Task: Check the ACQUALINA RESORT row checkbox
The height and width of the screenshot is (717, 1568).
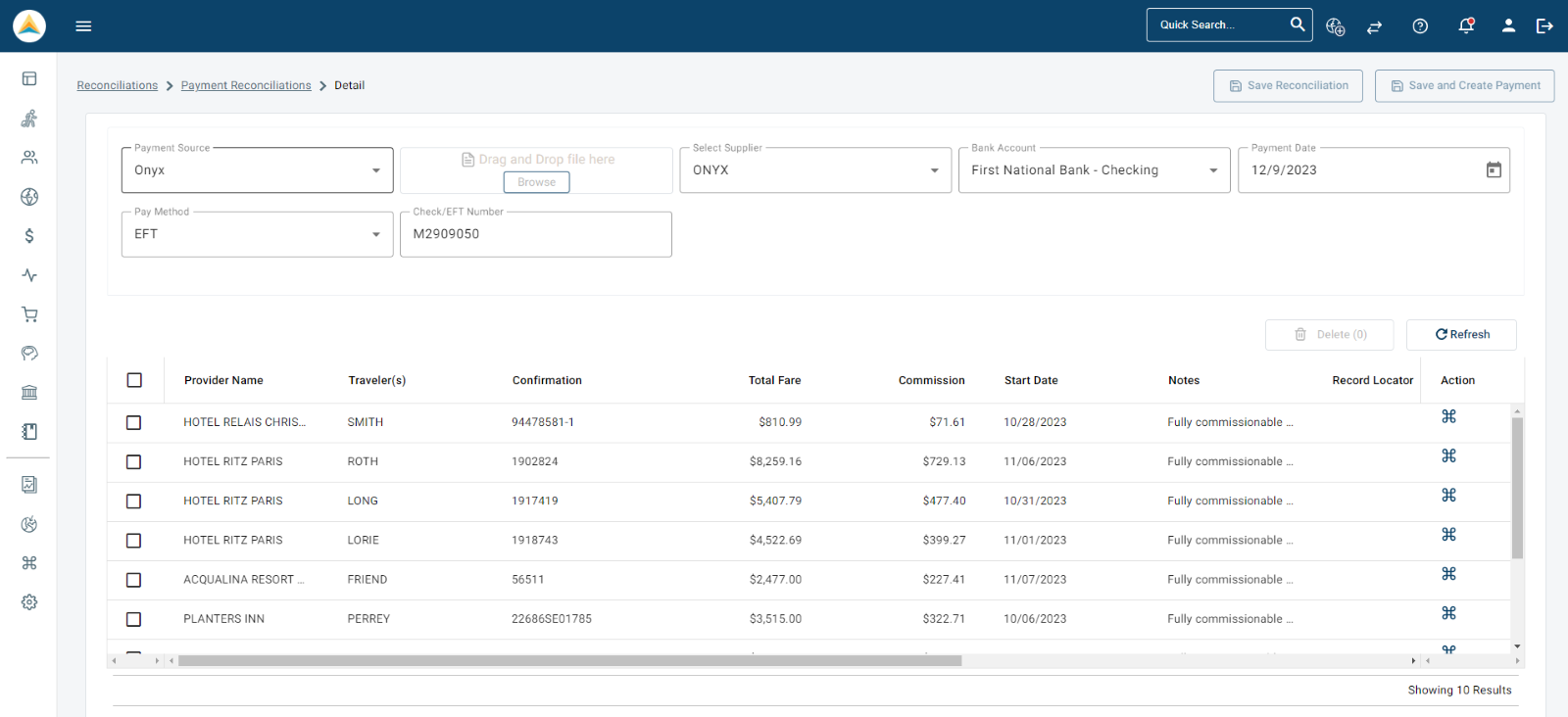Action: [x=134, y=580]
